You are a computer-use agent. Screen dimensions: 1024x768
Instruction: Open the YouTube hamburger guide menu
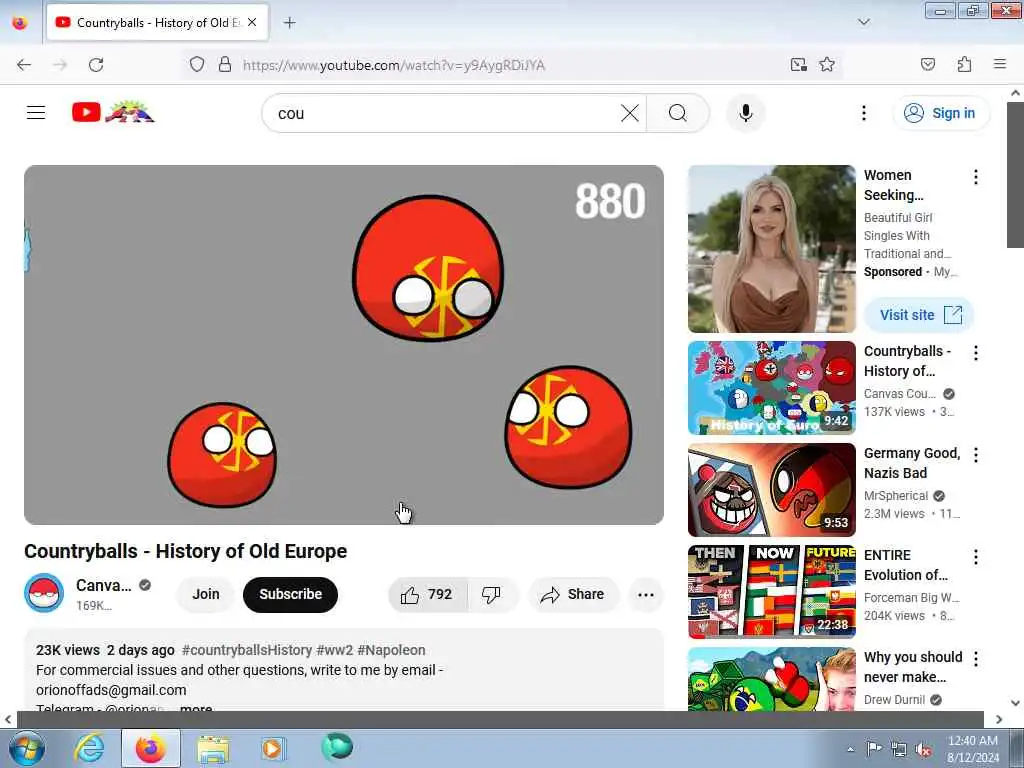point(36,113)
